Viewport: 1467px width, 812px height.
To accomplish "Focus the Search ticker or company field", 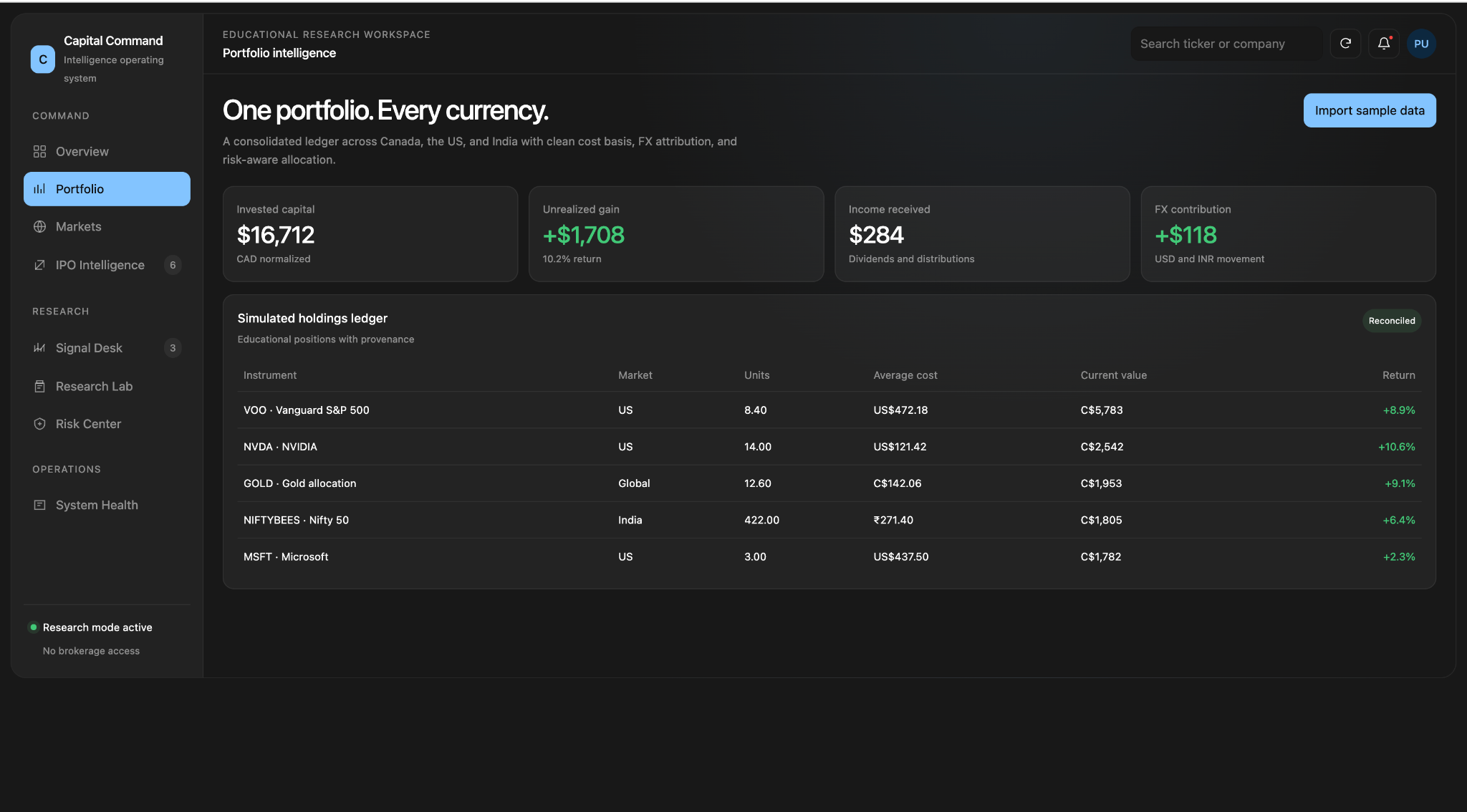I will pyautogui.click(x=1227, y=44).
